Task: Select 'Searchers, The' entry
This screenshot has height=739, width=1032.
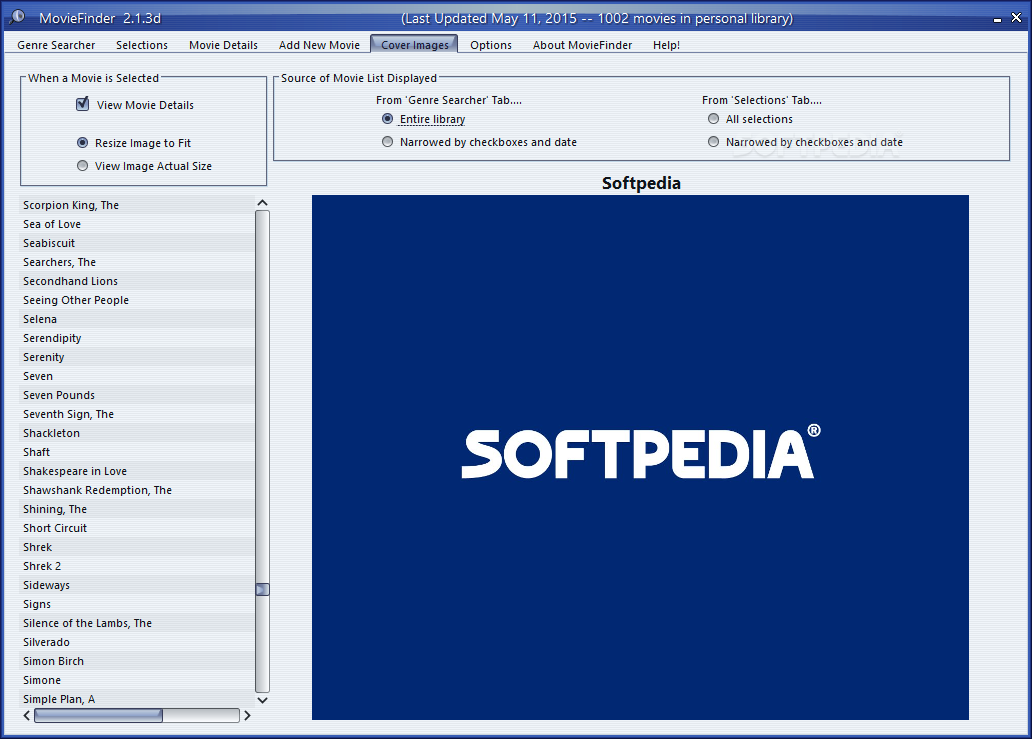Action: point(137,262)
